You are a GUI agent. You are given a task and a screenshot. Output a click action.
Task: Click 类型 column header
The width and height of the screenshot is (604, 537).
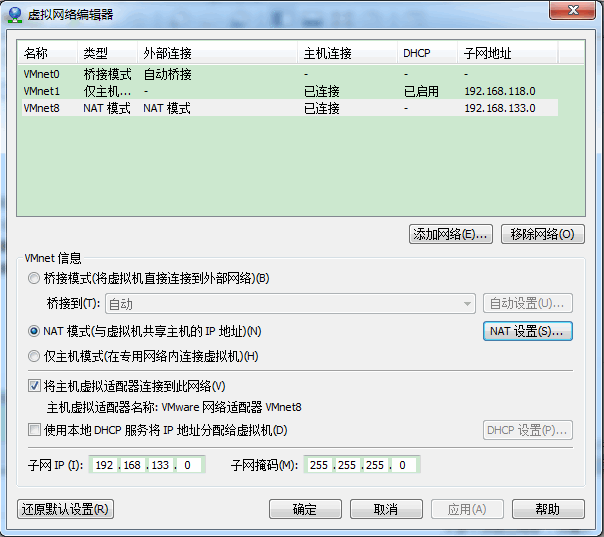coord(107,53)
